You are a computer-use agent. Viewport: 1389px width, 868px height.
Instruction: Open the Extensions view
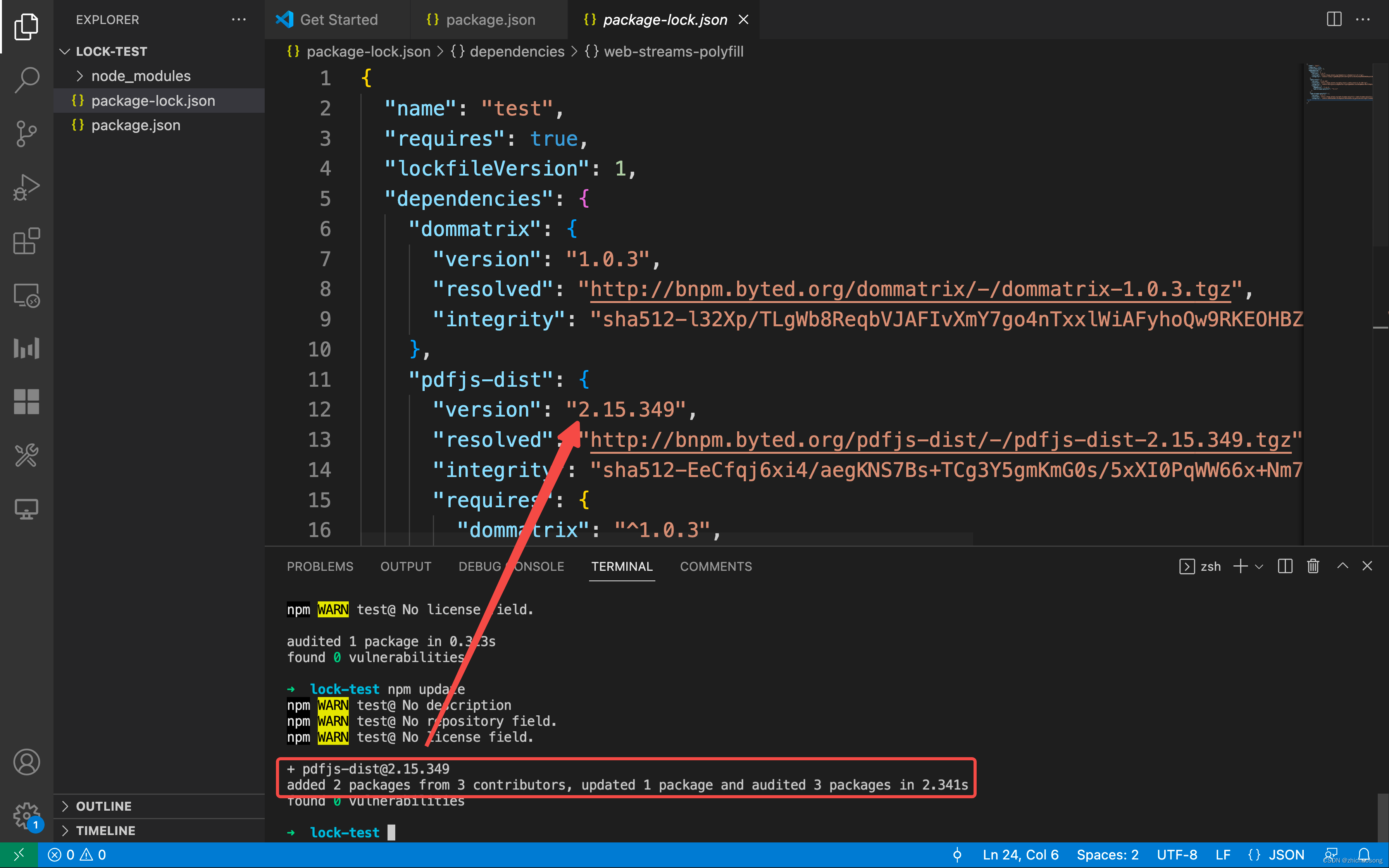tap(26, 241)
